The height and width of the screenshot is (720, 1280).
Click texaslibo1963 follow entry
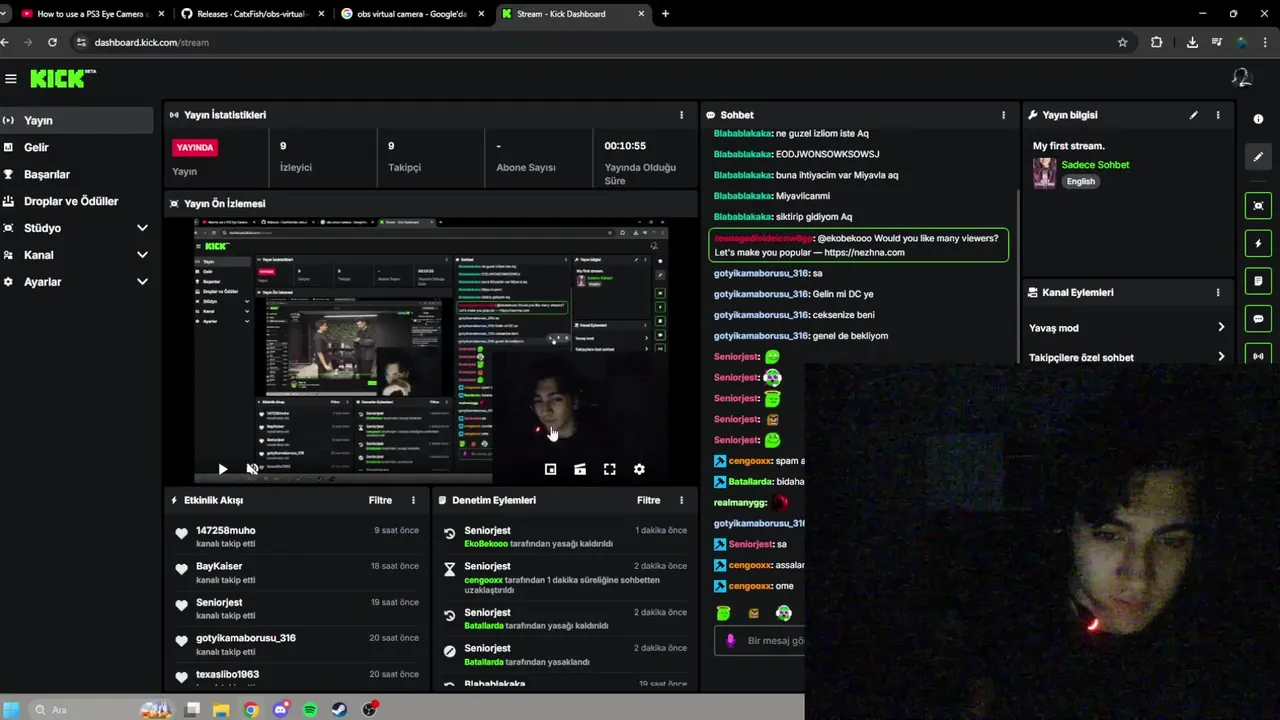click(x=227, y=674)
